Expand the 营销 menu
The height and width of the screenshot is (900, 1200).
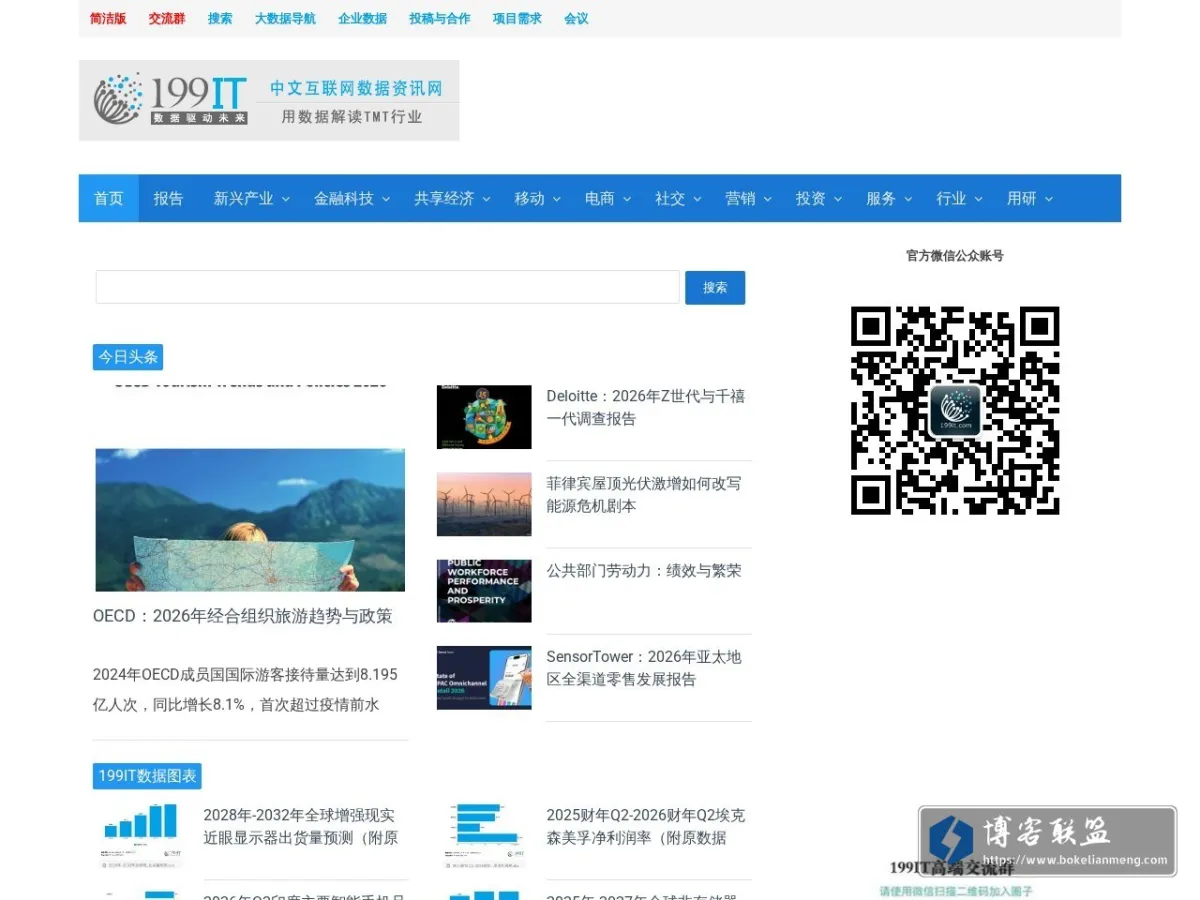coord(748,198)
